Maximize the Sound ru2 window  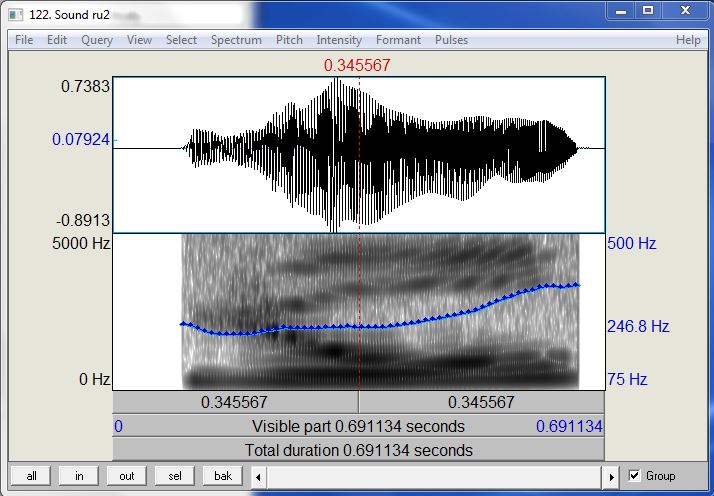coord(648,11)
